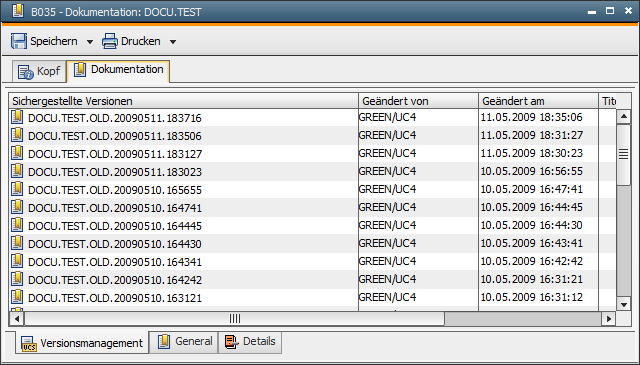
Task: Sort by Geändert von column header
Action: click(418, 101)
